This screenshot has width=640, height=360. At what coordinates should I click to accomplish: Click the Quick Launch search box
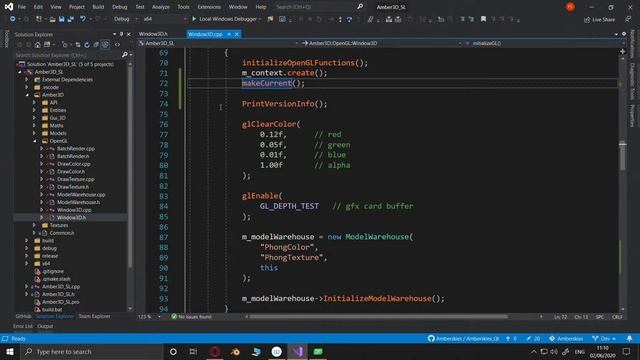coord(314,7)
